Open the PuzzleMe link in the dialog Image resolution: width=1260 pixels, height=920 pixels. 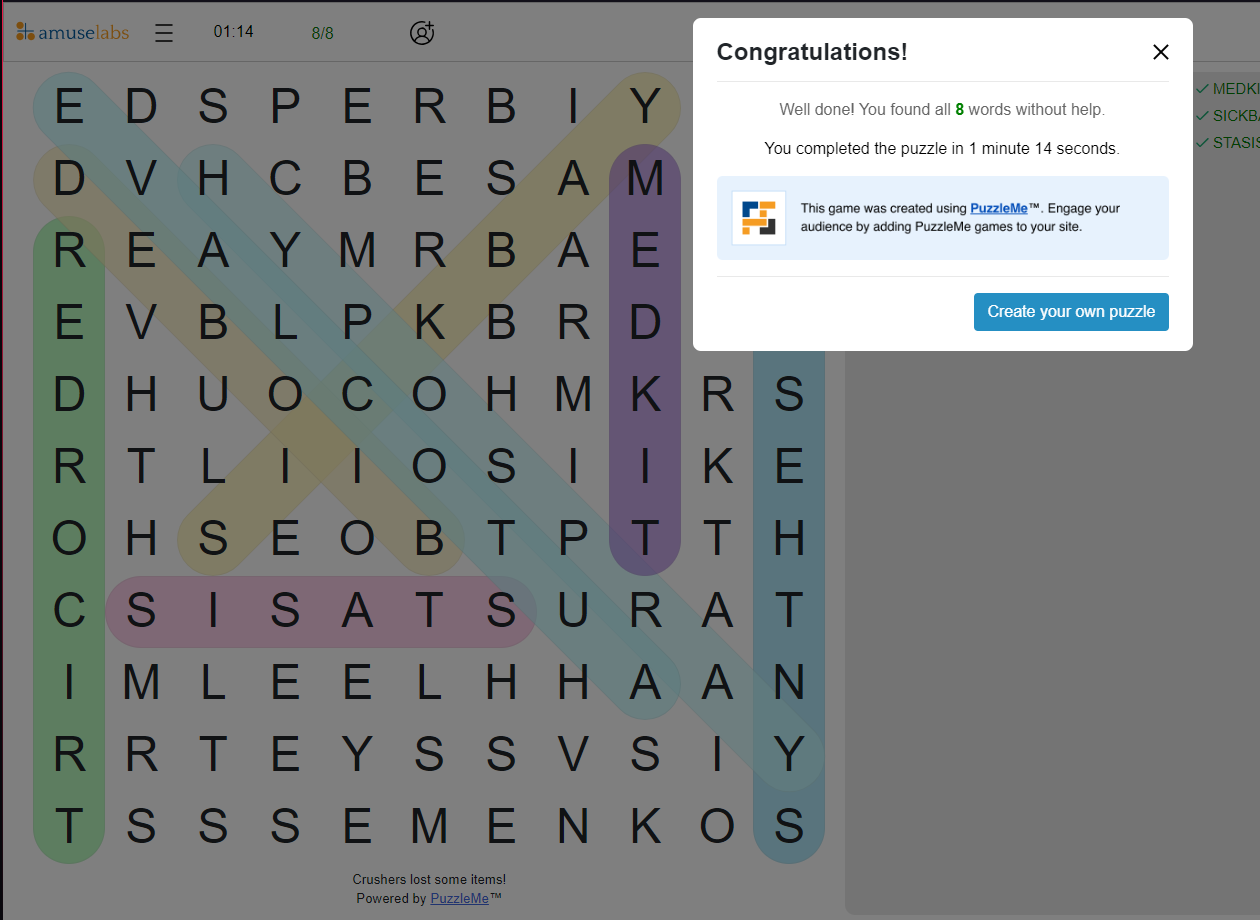pyautogui.click(x=999, y=208)
